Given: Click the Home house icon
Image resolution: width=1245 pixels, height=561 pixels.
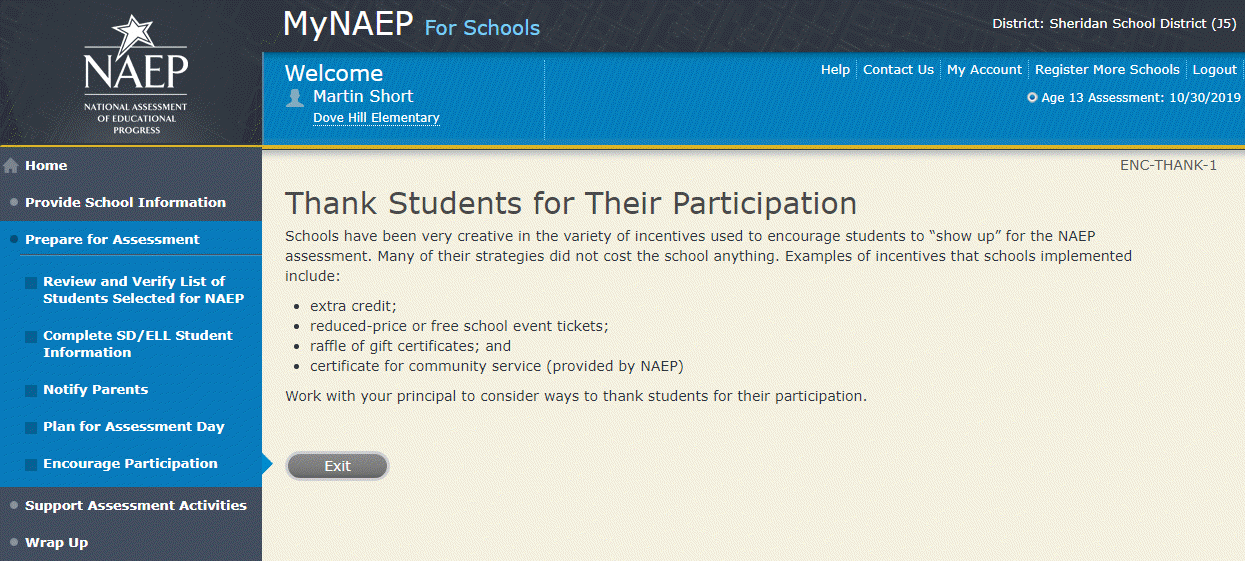Looking at the screenshot, I should pyautogui.click(x=12, y=166).
